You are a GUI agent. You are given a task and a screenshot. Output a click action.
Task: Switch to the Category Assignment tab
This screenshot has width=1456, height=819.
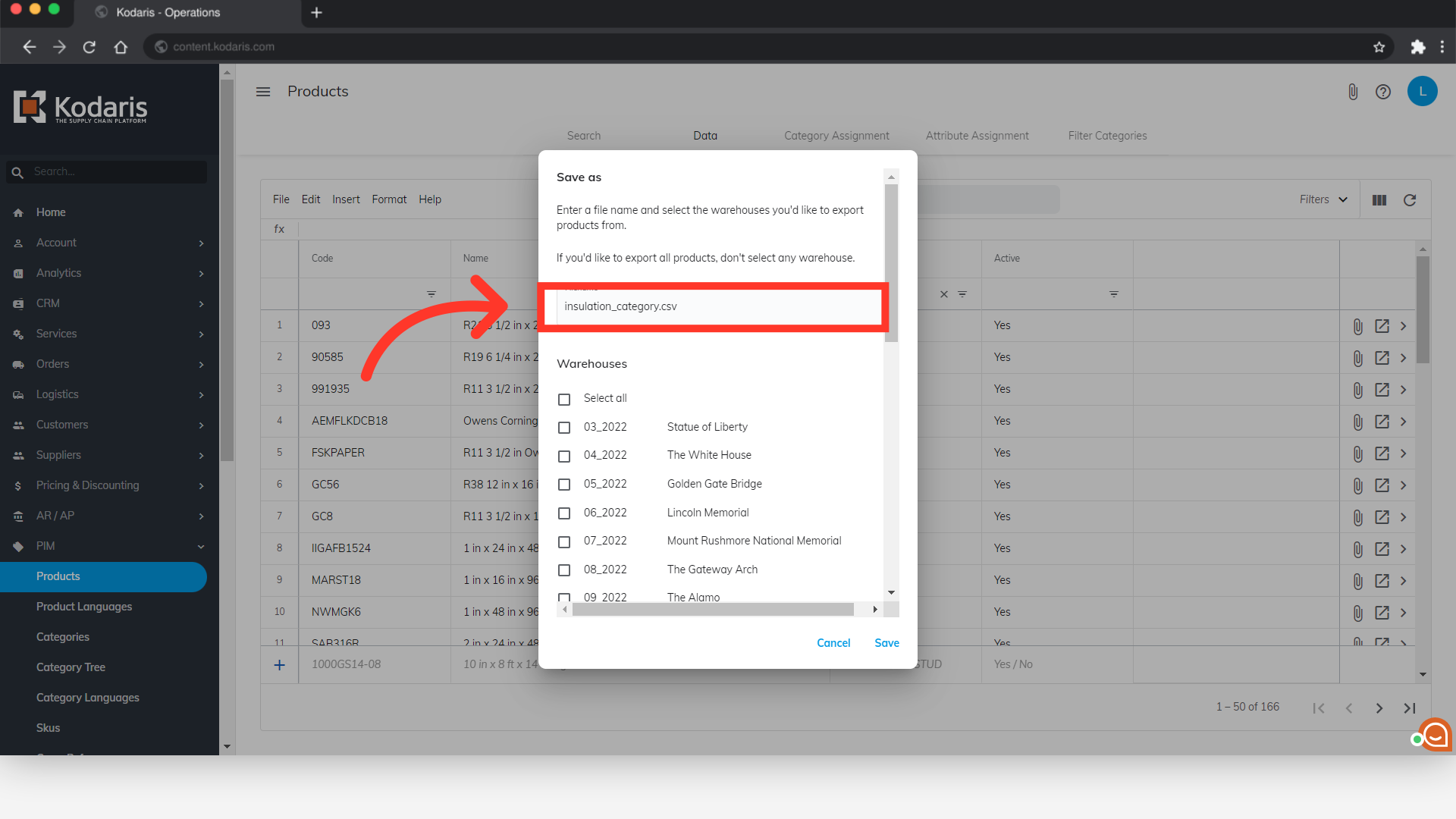click(836, 136)
